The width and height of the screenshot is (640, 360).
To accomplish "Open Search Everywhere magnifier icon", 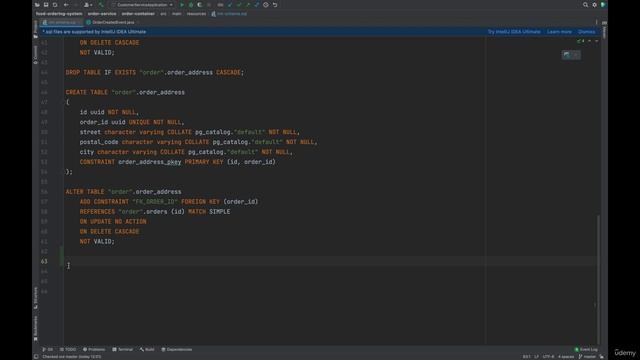I will (x=585, y=5).
